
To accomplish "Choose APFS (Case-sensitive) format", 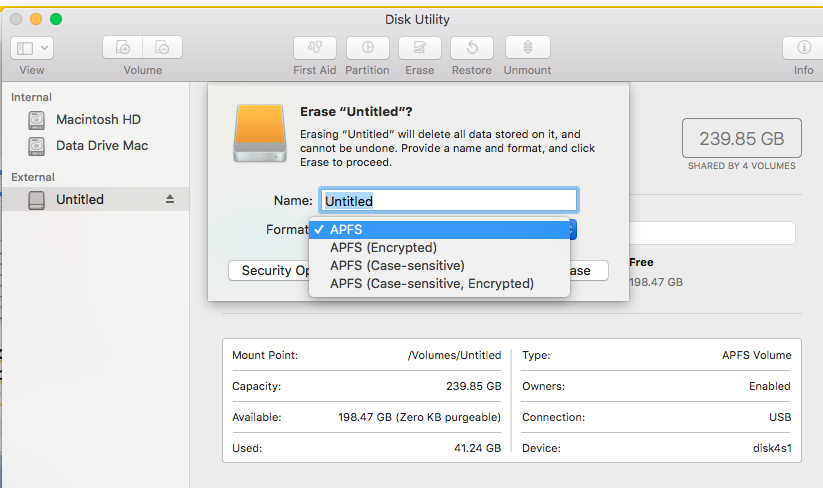I will [440, 266].
